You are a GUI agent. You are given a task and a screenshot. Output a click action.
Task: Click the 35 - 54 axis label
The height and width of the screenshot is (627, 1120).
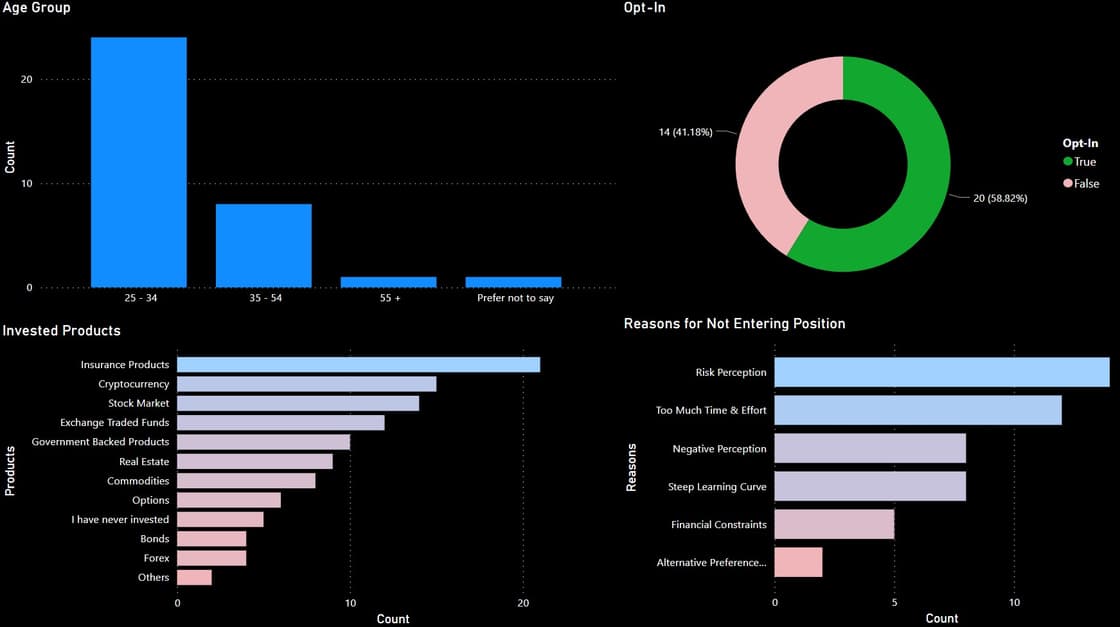266,298
